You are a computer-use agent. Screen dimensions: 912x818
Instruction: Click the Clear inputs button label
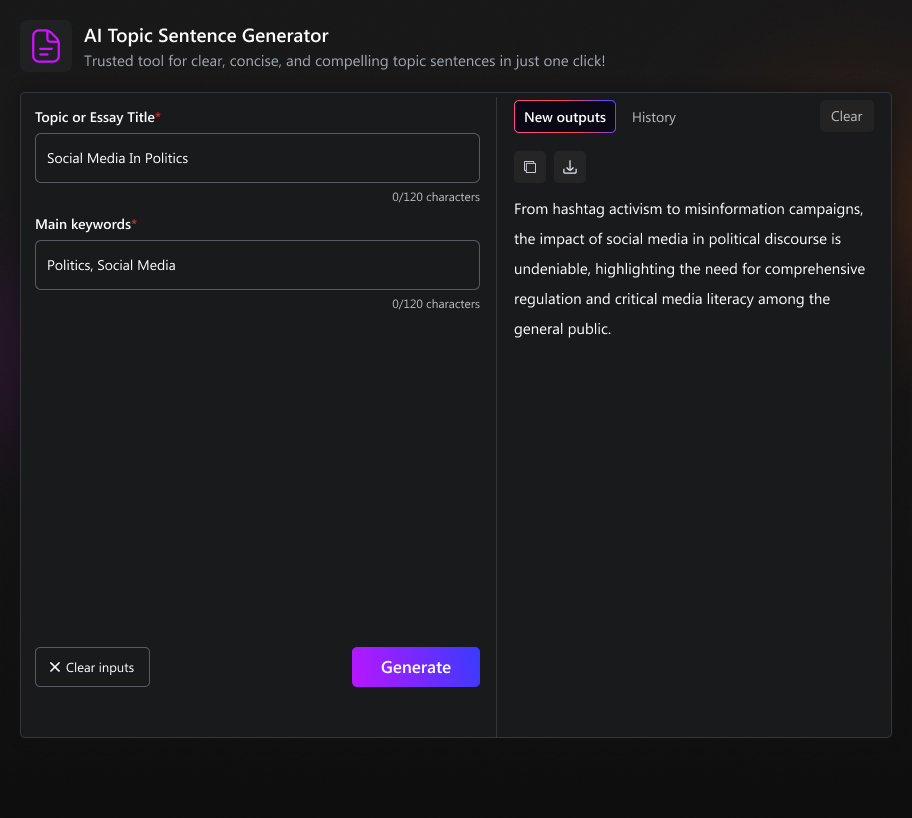(x=100, y=667)
